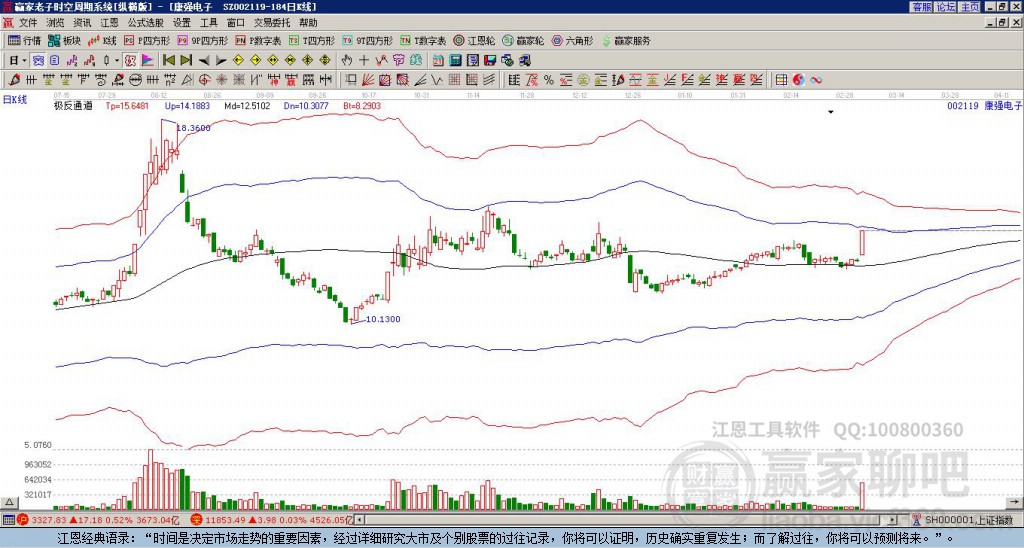
Task: Open the 帮助 menu
Action: (308, 23)
